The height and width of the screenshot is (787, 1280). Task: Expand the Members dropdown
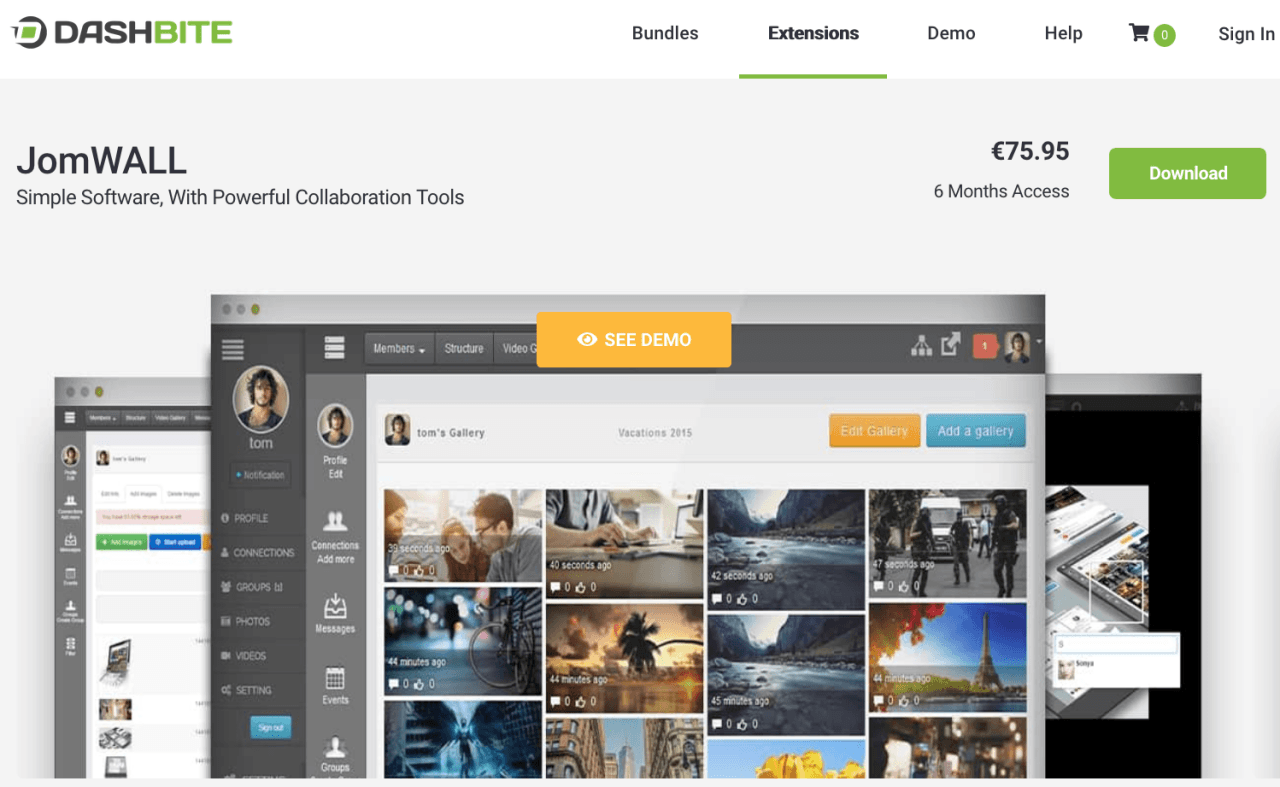coord(399,349)
